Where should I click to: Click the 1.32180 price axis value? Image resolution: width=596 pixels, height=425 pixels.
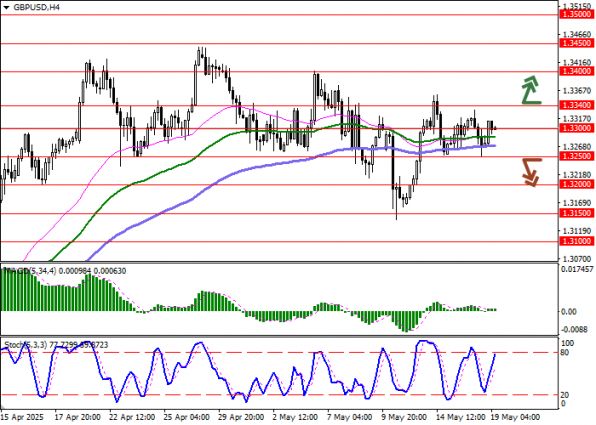577,175
